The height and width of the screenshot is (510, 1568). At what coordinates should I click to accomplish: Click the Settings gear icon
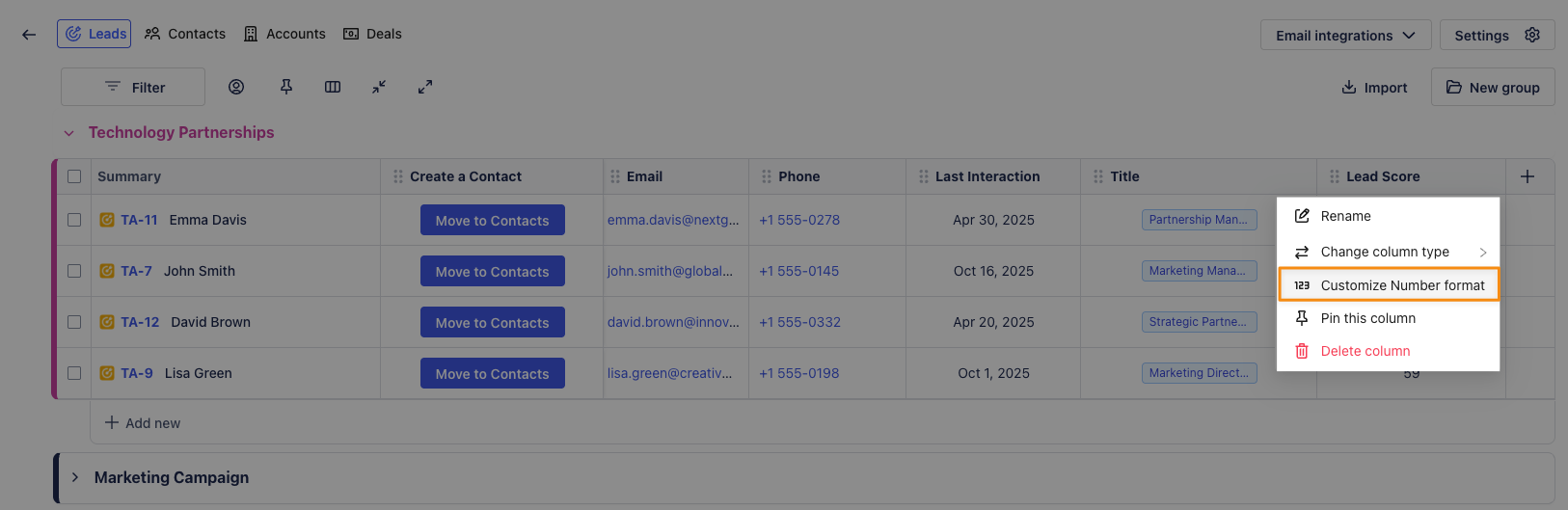pyautogui.click(x=1532, y=35)
